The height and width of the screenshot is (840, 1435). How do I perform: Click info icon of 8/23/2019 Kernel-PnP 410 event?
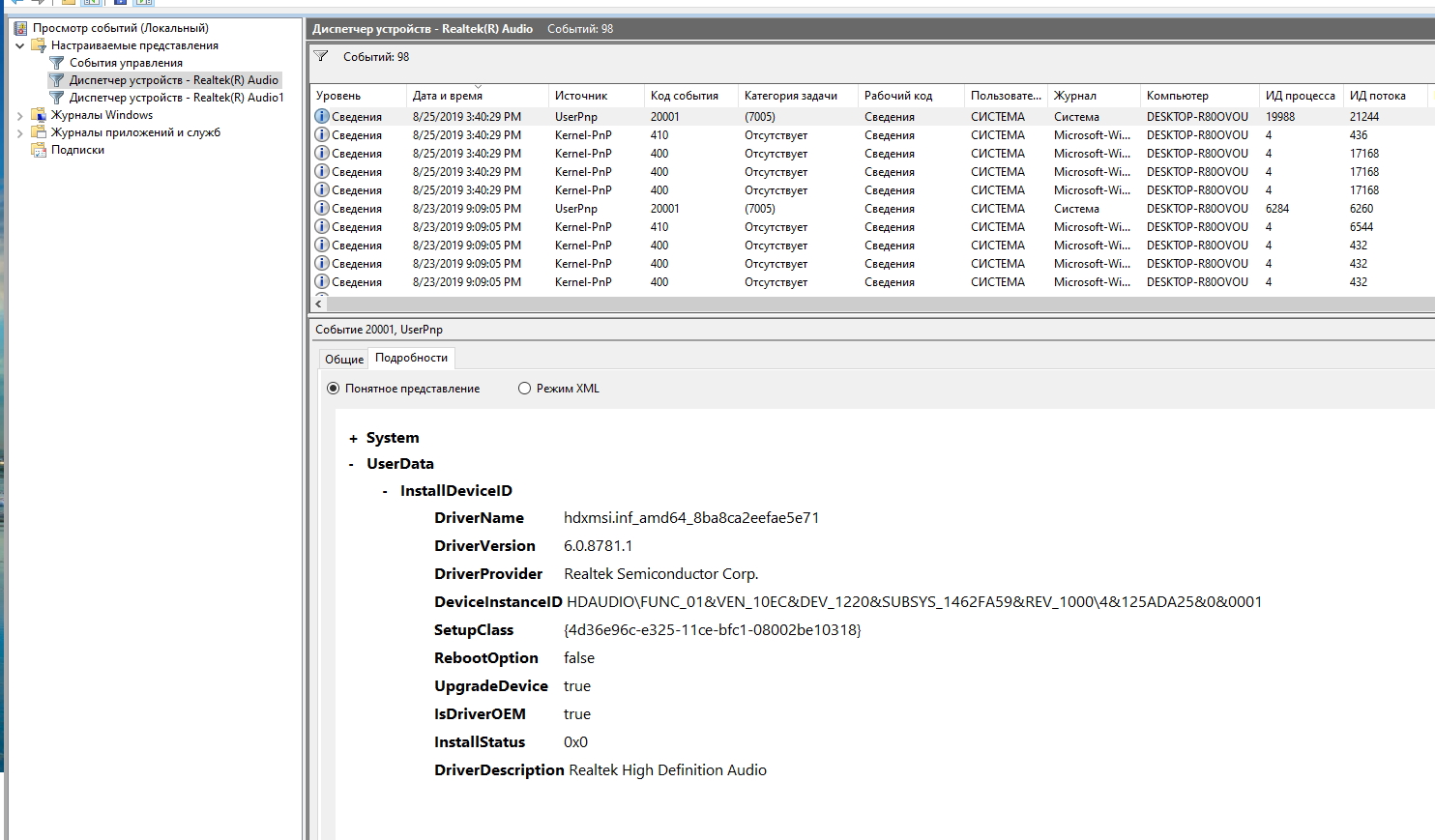[322, 226]
